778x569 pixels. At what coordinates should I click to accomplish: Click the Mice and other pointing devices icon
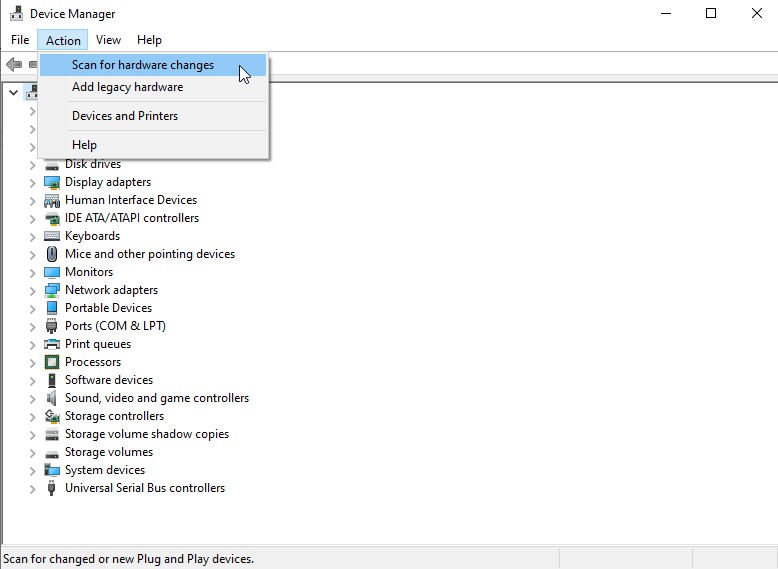point(52,254)
